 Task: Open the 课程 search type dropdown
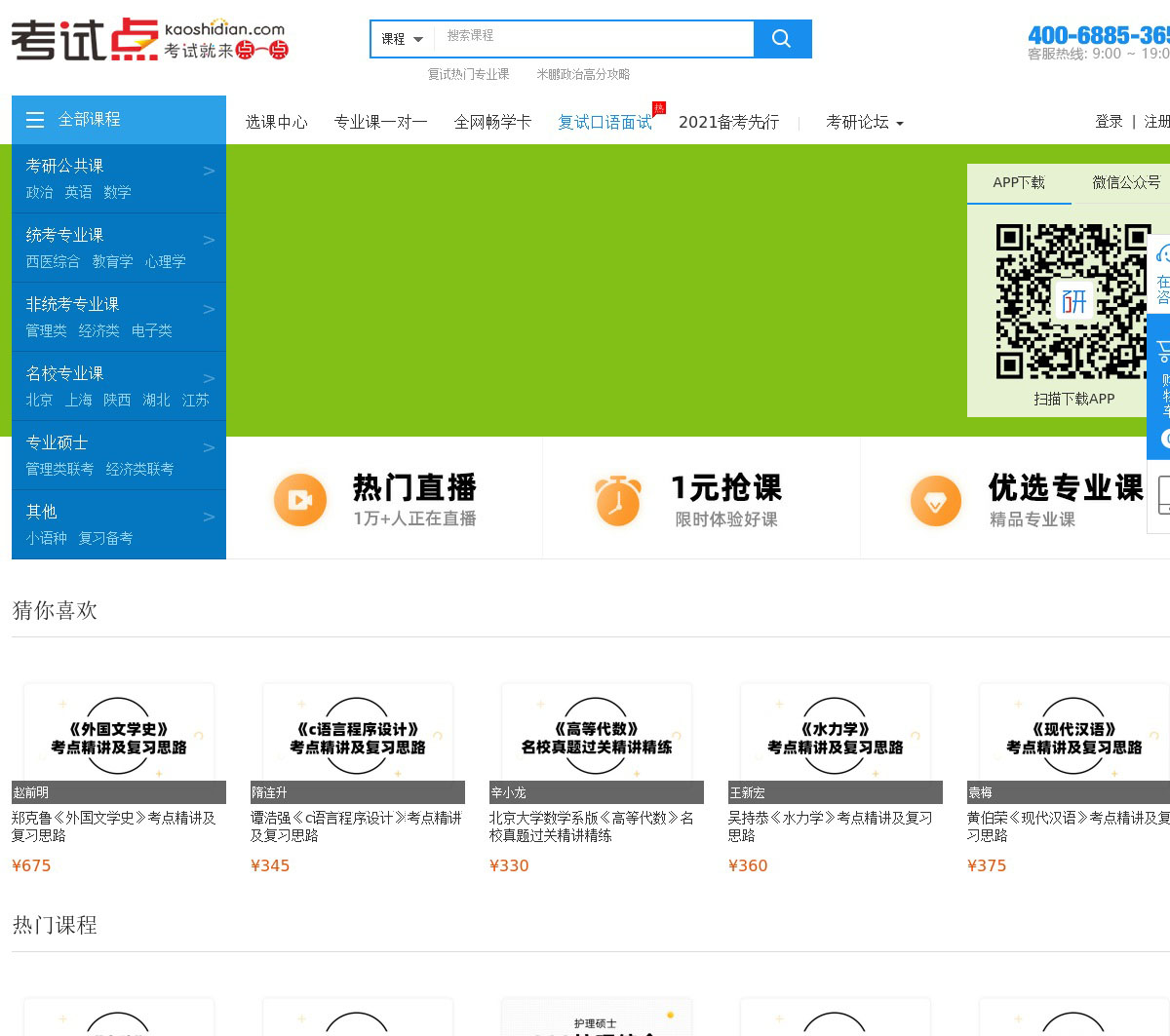402,39
